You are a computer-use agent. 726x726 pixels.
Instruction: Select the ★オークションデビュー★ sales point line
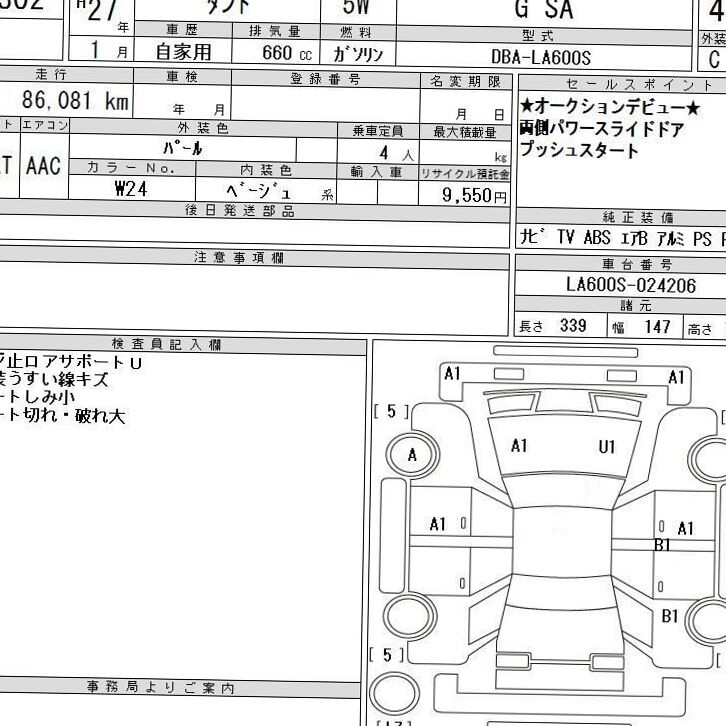click(609, 107)
